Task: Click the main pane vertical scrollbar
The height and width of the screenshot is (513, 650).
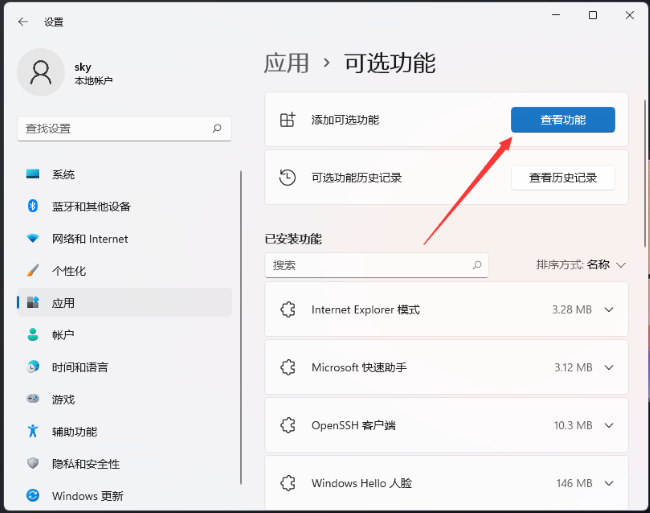Action: 645,173
